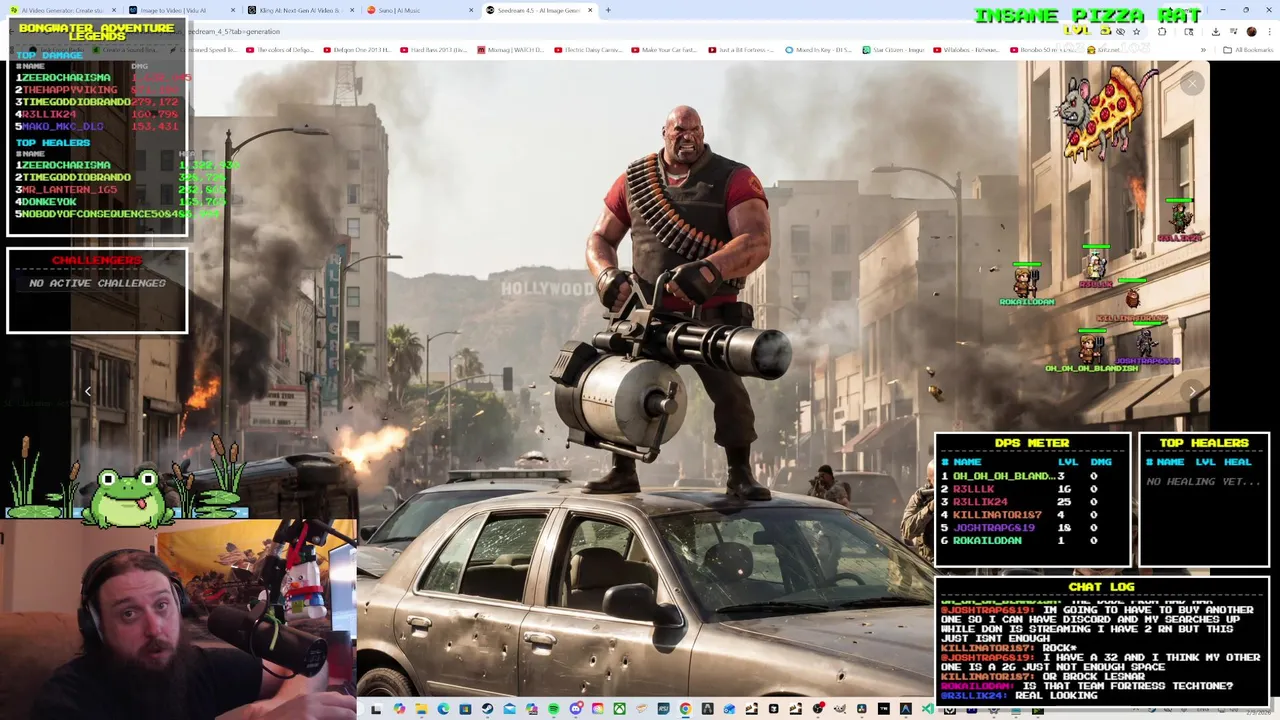This screenshot has width=1280, height=720.
Task: Open a new browser tab
Action: [608, 10]
